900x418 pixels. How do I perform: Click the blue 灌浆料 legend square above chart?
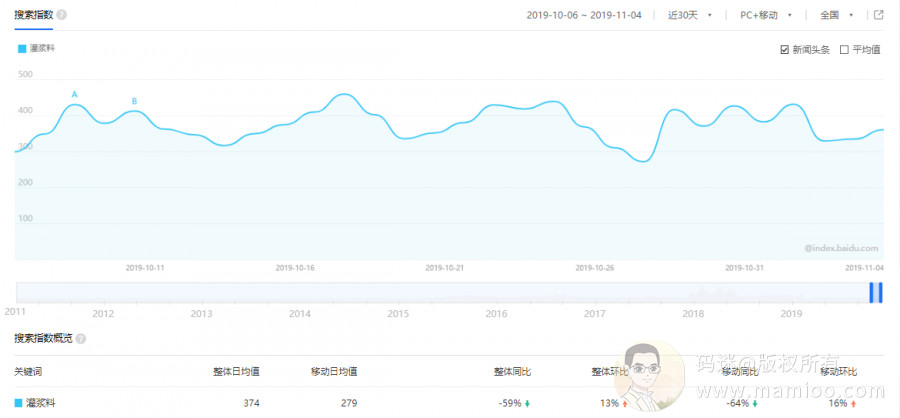(21, 48)
